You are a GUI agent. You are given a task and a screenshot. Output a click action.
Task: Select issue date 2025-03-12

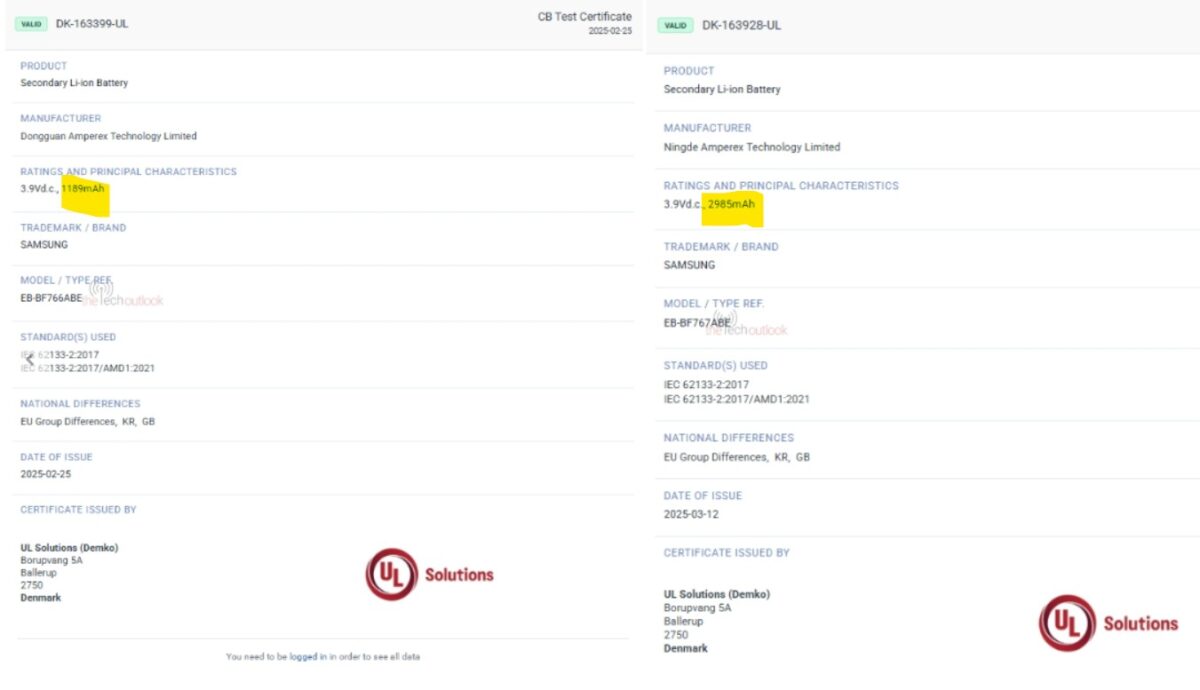click(x=691, y=514)
